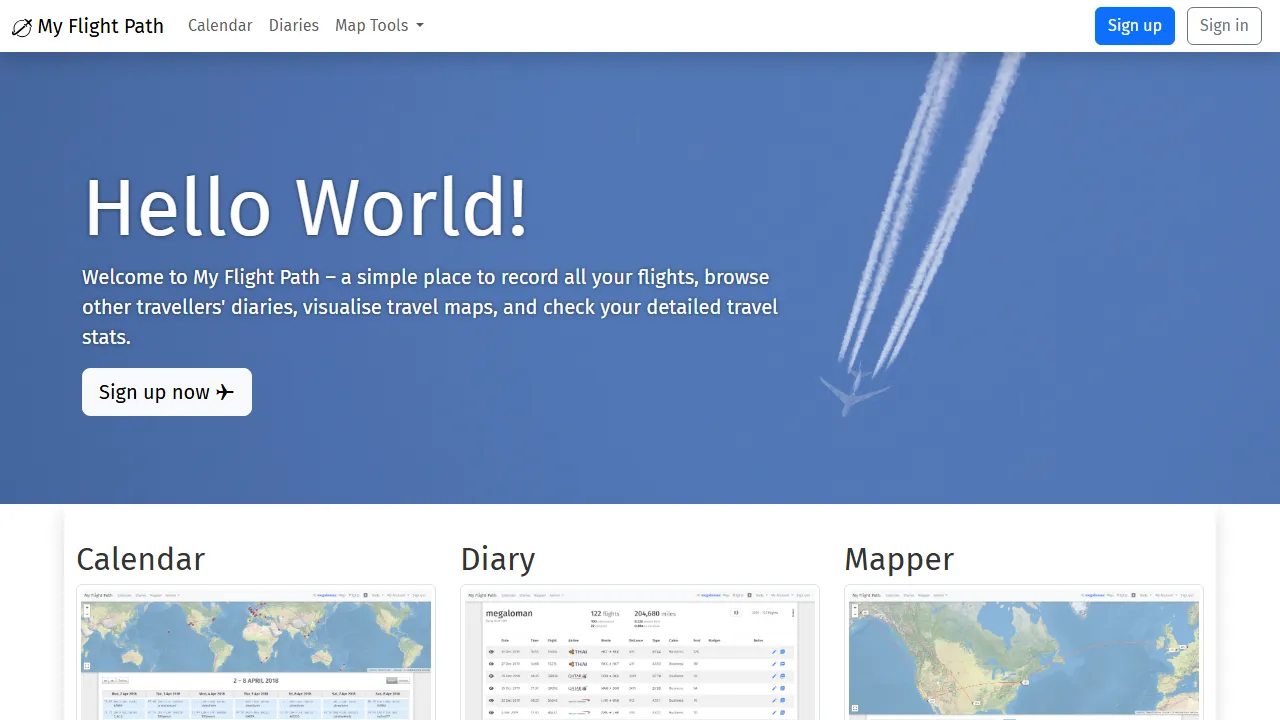Open the year selector showing 2019 in the Diary preview
Viewport: 1280px width, 720px height.
pos(764,612)
